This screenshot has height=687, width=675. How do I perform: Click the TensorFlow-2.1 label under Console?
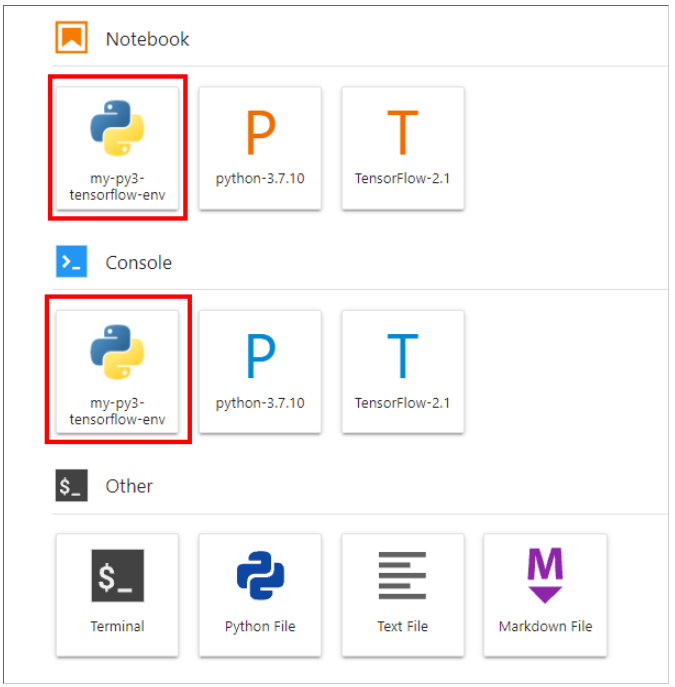(402, 403)
